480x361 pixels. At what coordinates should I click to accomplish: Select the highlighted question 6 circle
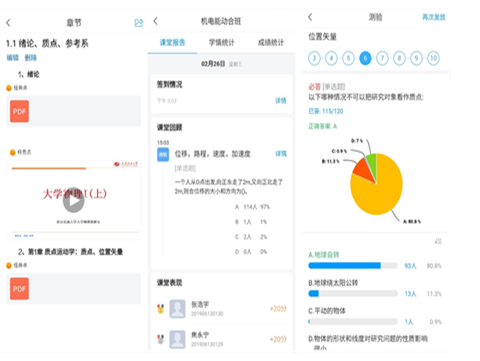point(365,58)
